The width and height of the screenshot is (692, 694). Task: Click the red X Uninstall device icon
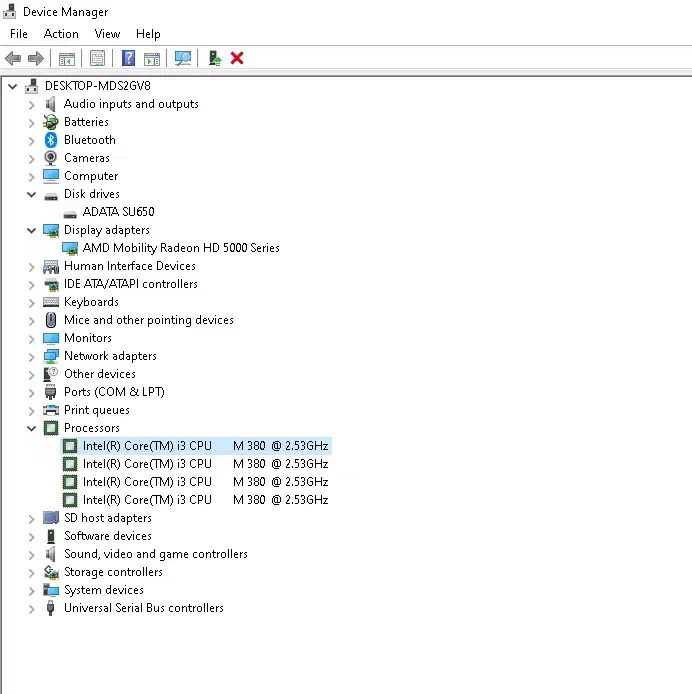tap(237, 58)
